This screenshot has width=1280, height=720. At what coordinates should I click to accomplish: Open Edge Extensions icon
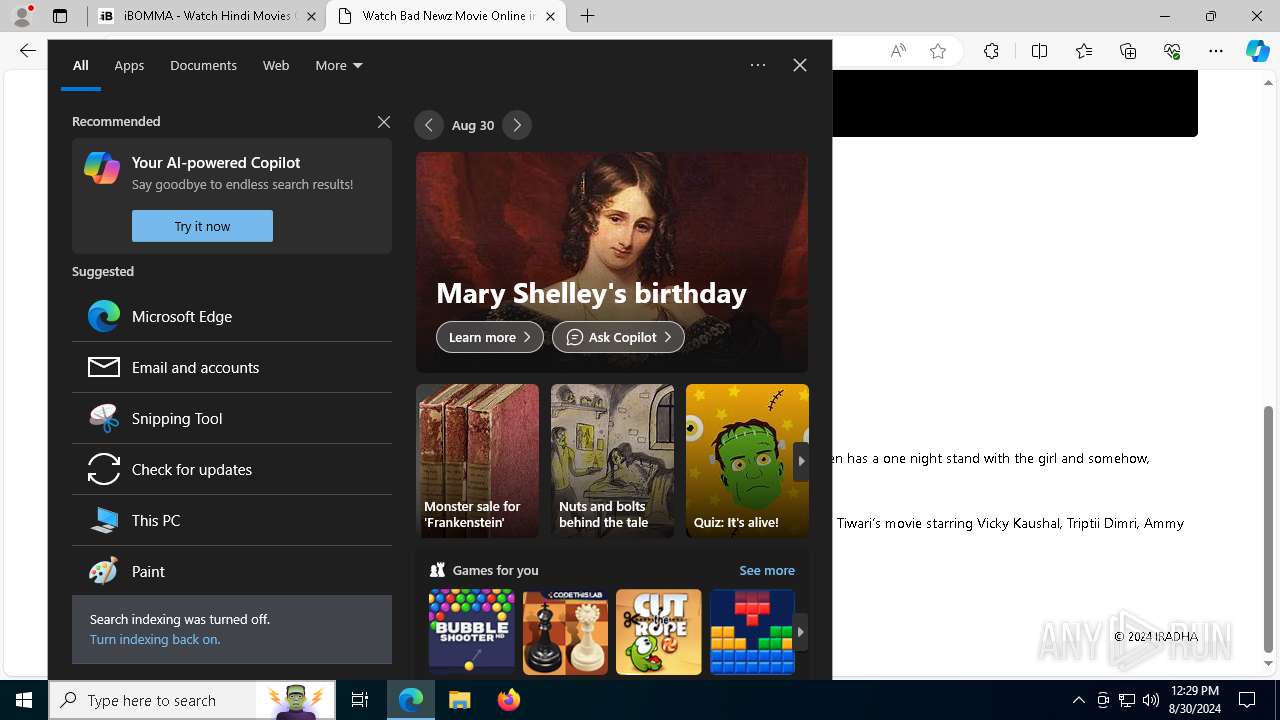(991, 51)
